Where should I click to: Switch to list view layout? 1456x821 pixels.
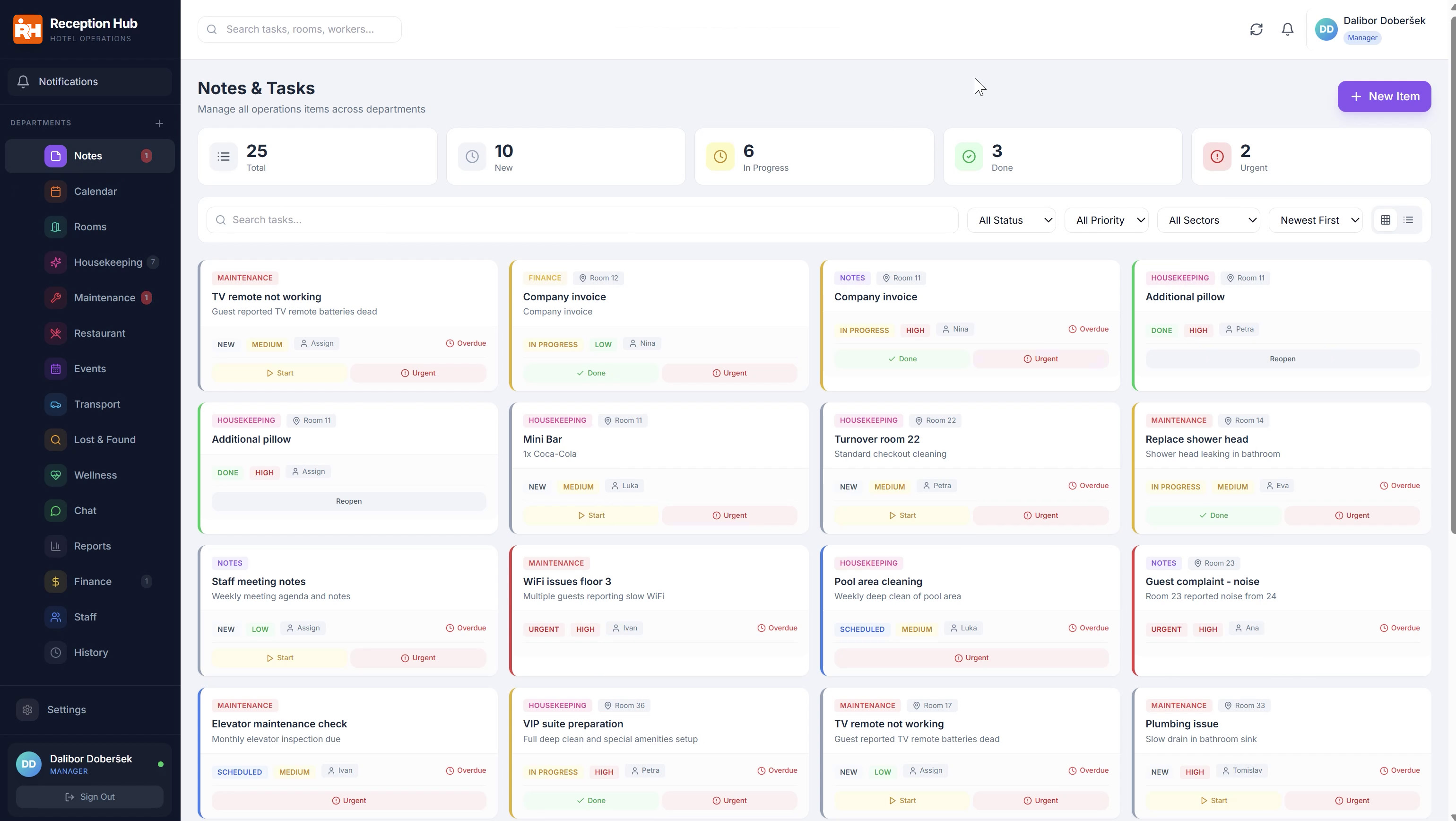click(1408, 220)
